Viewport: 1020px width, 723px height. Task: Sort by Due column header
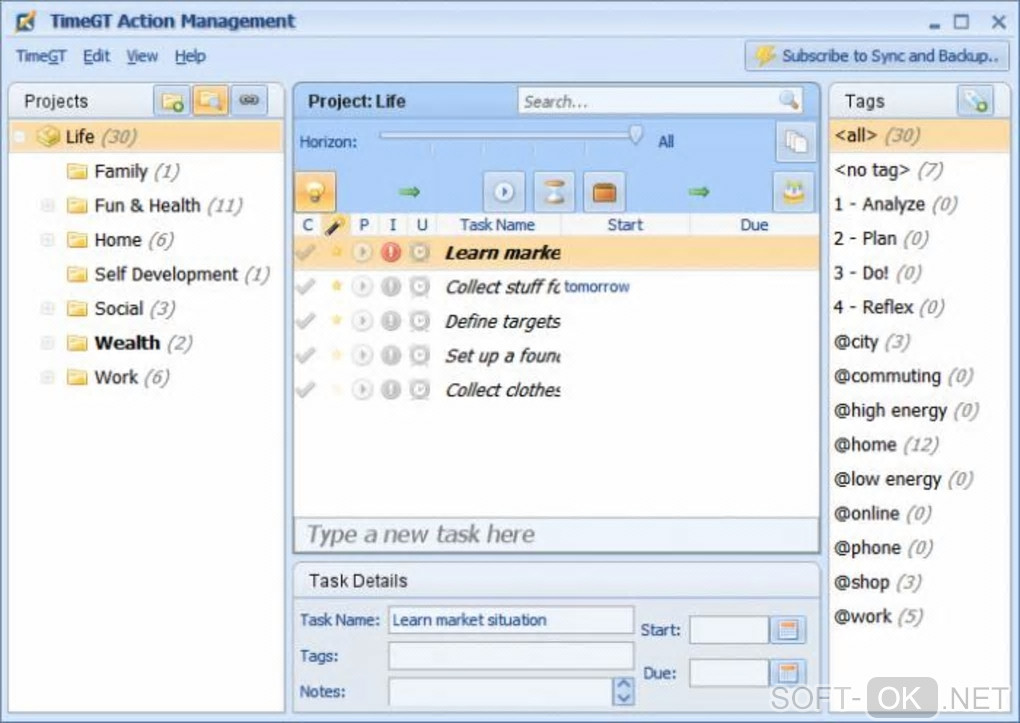click(754, 225)
